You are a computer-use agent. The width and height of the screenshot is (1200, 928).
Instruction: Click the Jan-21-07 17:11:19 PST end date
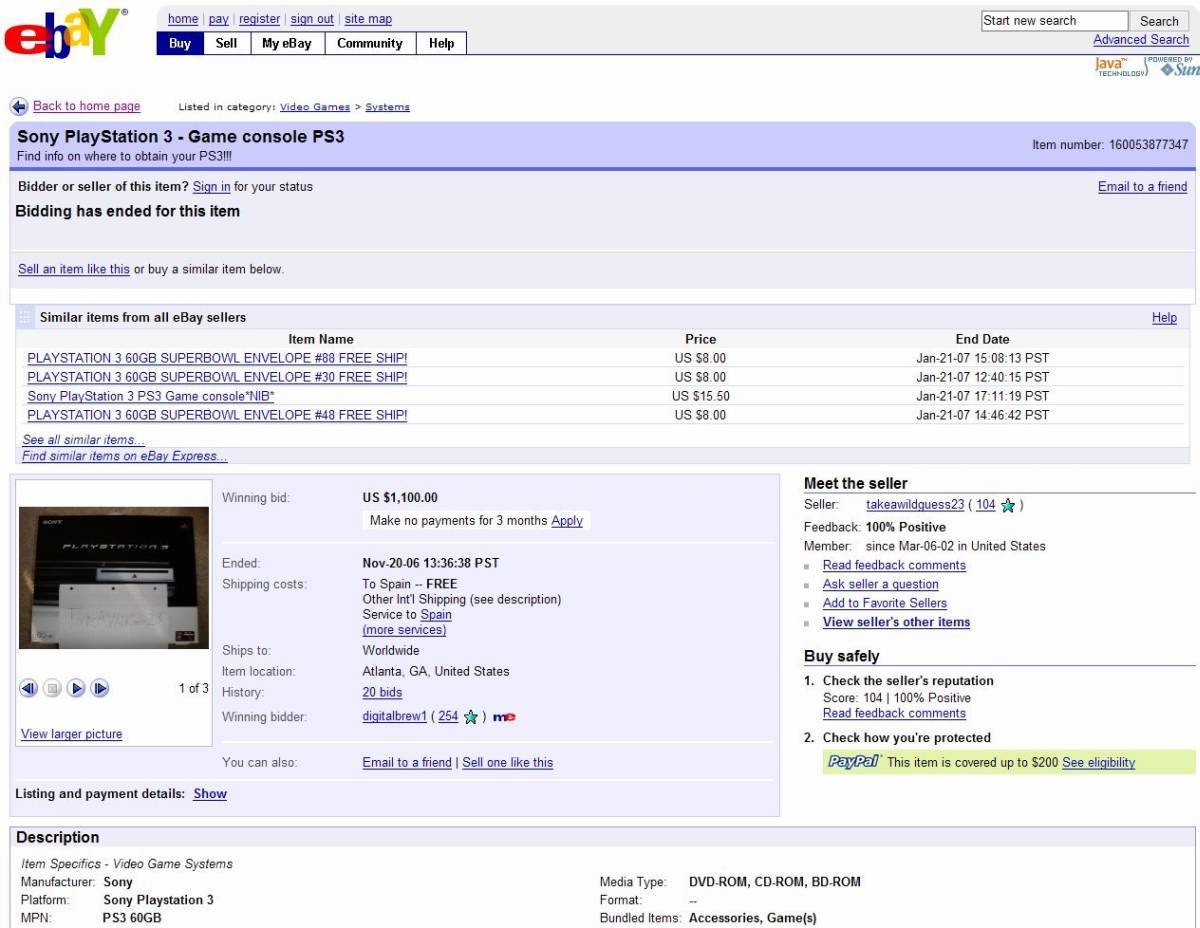[983, 396]
